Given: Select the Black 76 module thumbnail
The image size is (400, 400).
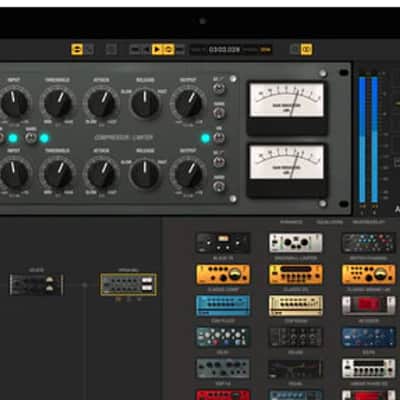Looking at the screenshot, I should point(223,243).
